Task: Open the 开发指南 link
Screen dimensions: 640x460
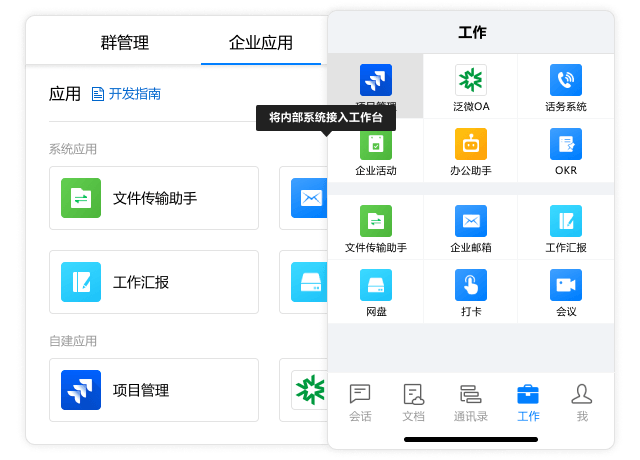Action: [x=126, y=94]
